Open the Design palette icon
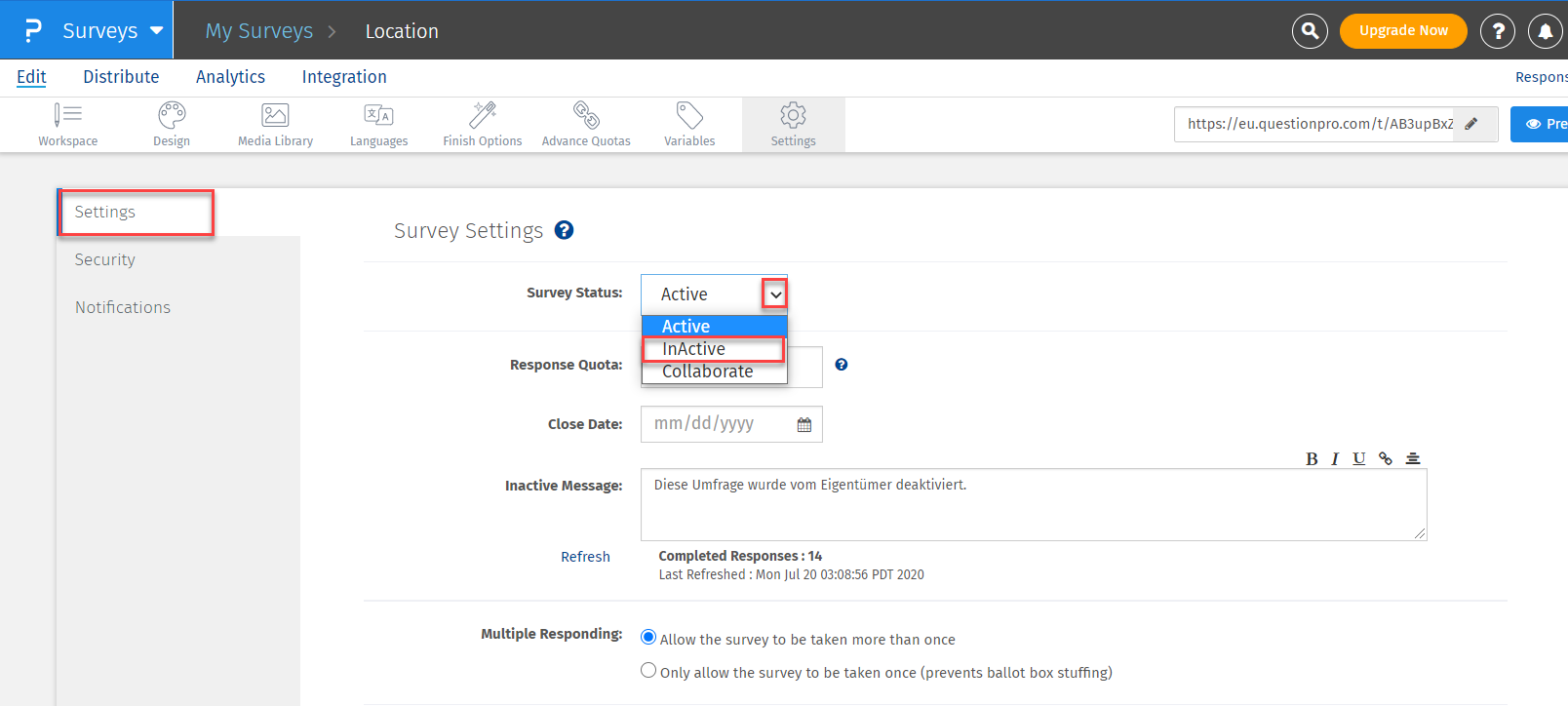1568x706 pixels. 172,116
